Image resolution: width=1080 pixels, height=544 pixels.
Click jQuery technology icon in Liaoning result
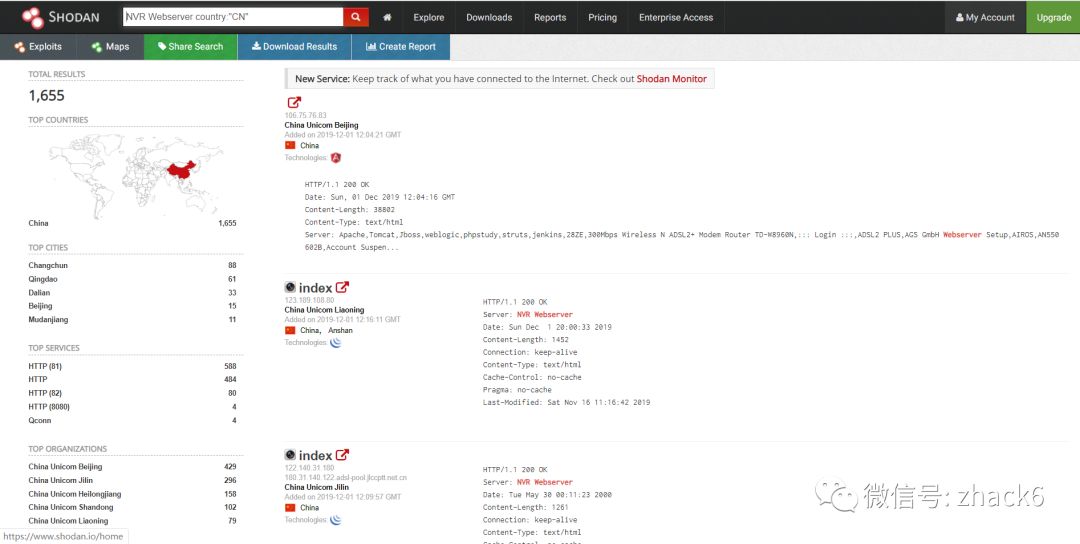[x=335, y=342]
